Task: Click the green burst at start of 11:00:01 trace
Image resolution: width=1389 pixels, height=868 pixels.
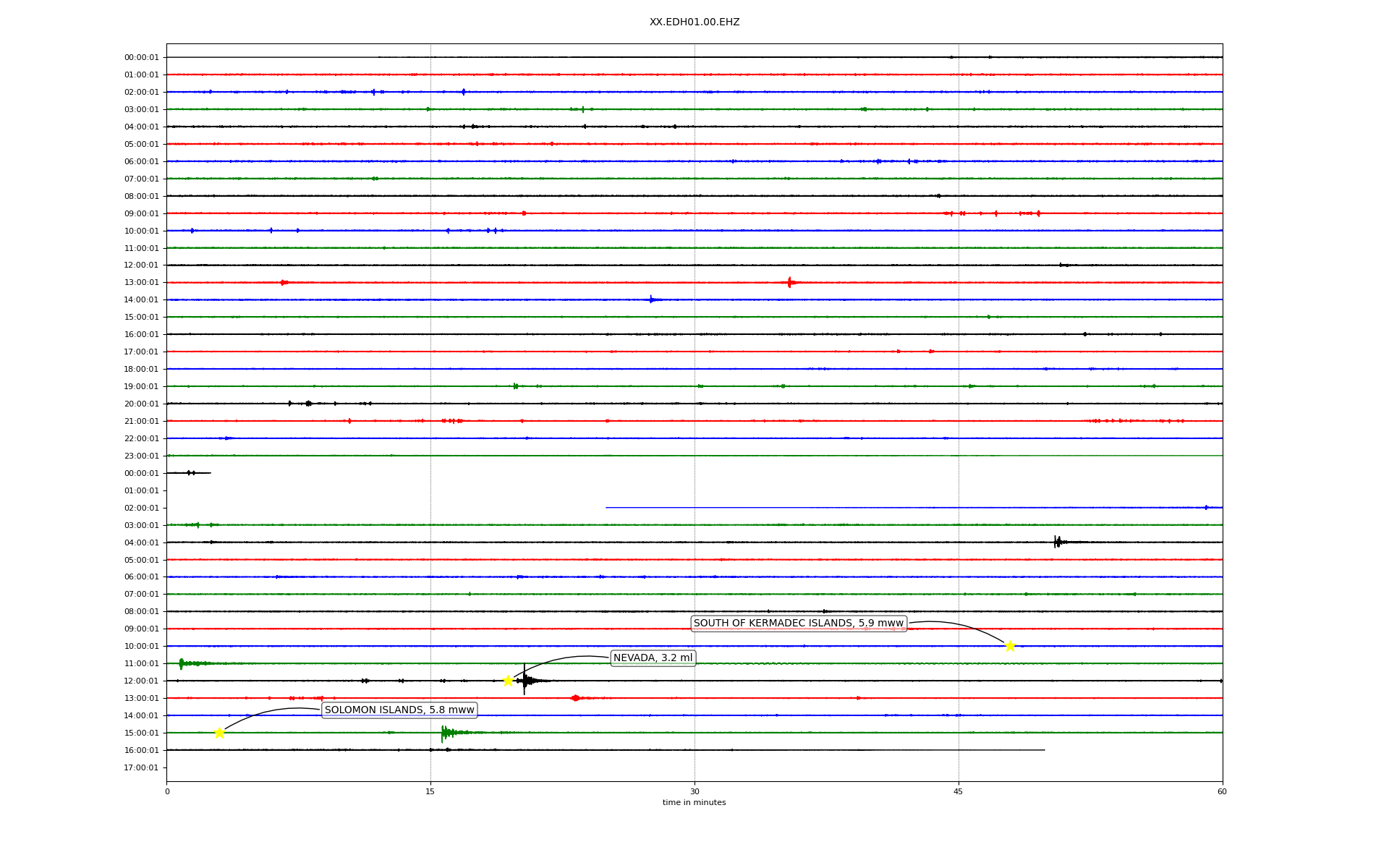Action: click(x=182, y=663)
